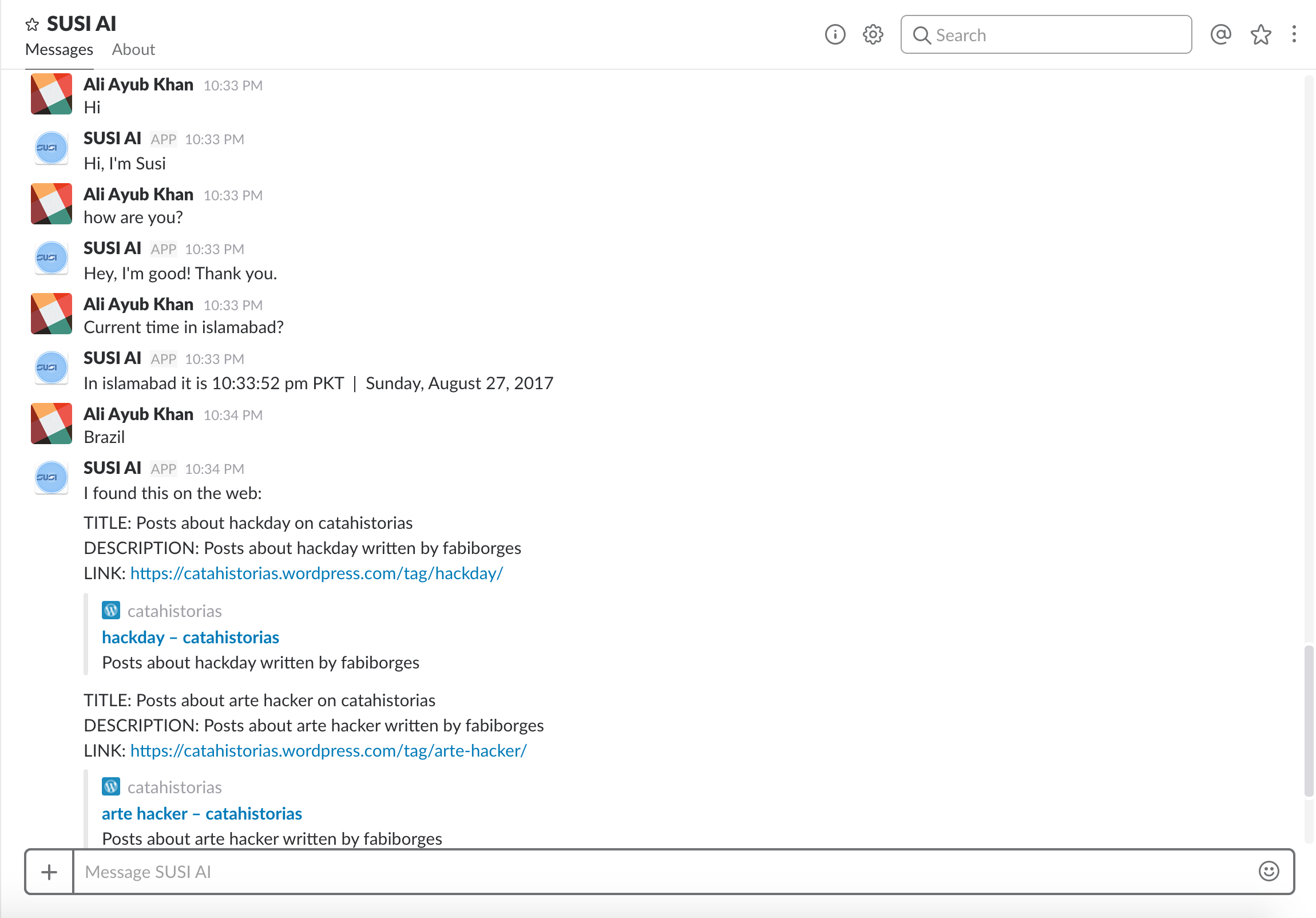Open more options vertical dots menu

[x=1294, y=35]
